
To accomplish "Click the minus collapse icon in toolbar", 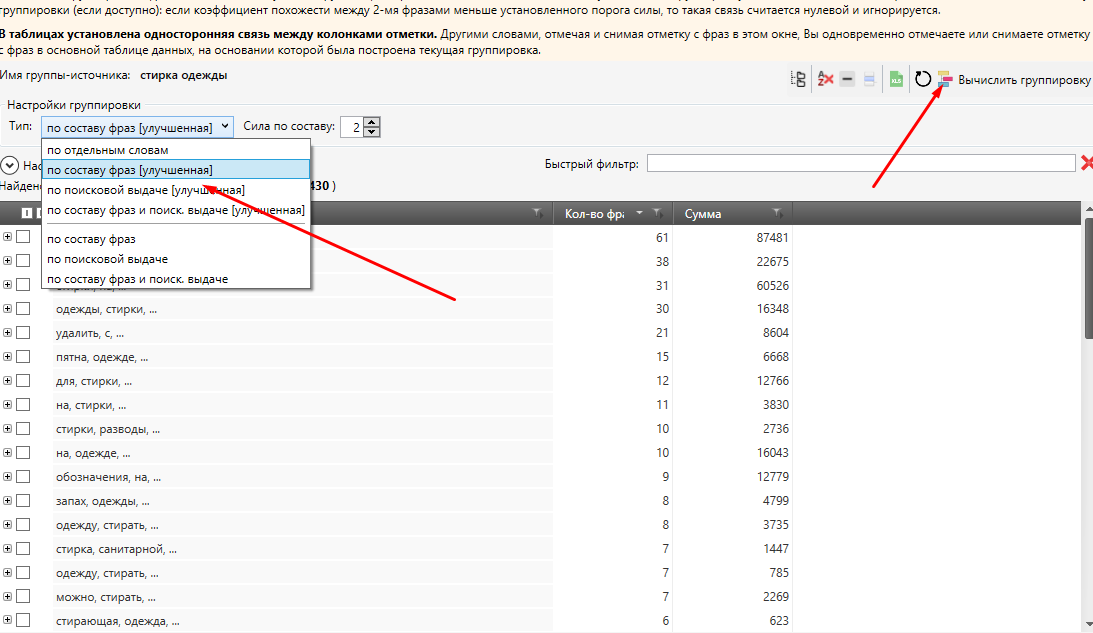I will [847, 79].
